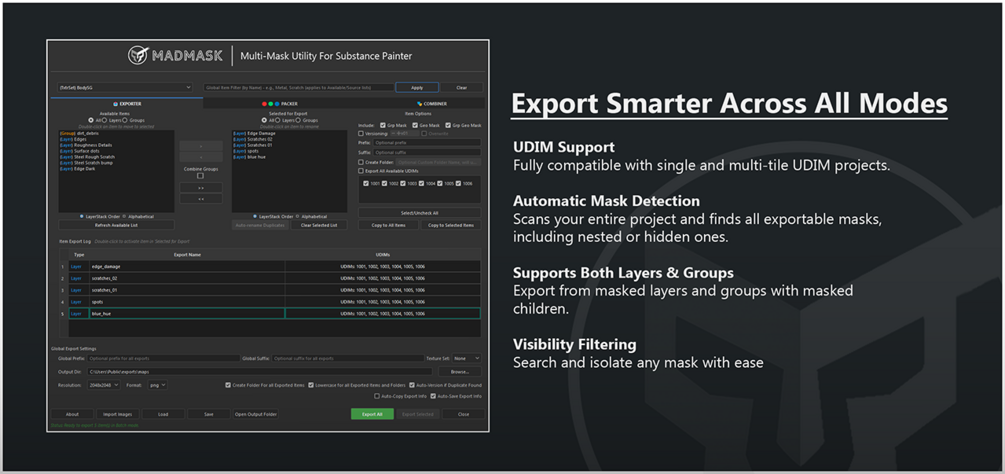Click the Clear filter button
This screenshot has width=1005, height=474.
461,87
